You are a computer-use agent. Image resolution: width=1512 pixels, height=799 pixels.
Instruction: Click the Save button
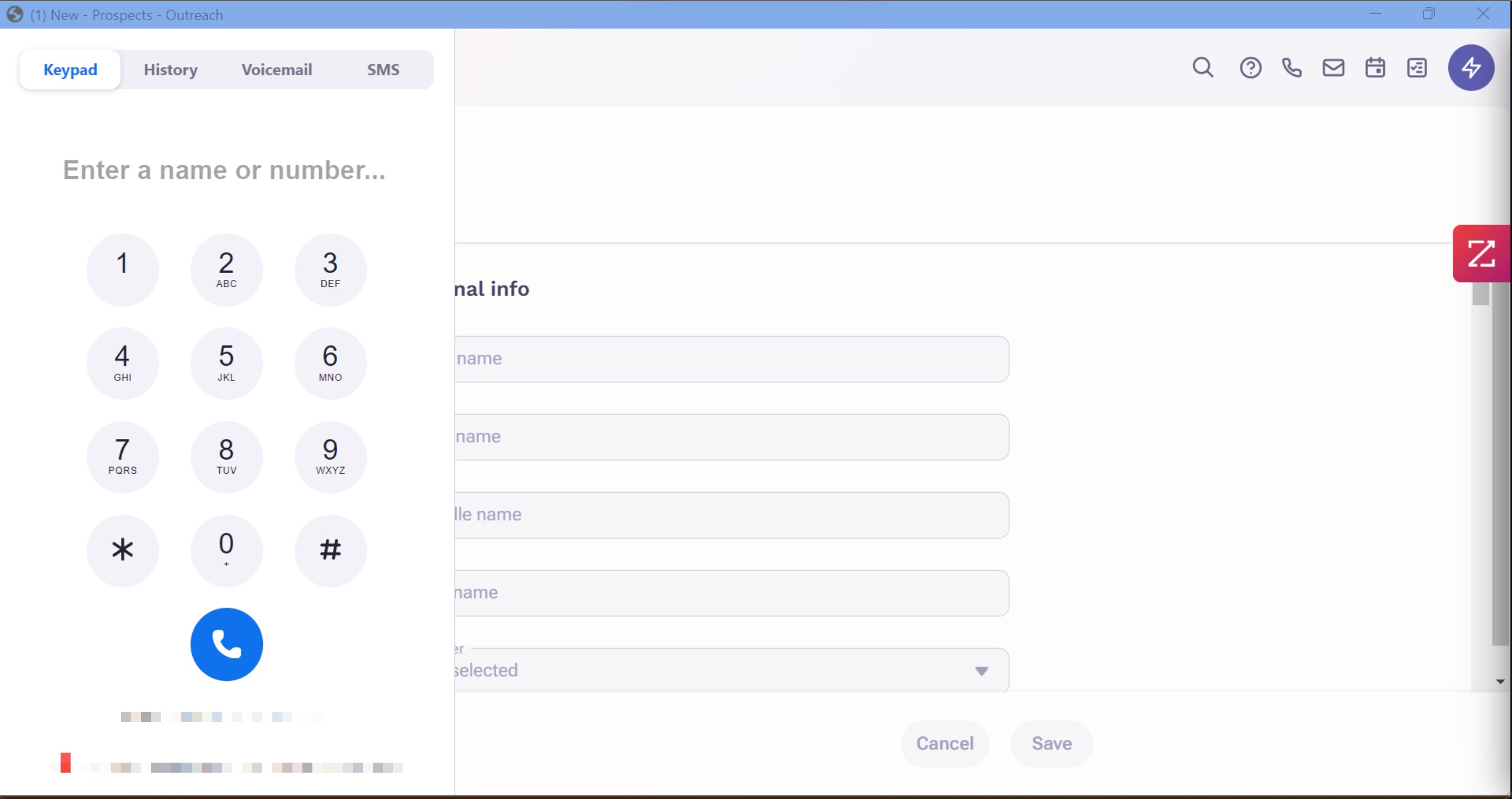1051,743
